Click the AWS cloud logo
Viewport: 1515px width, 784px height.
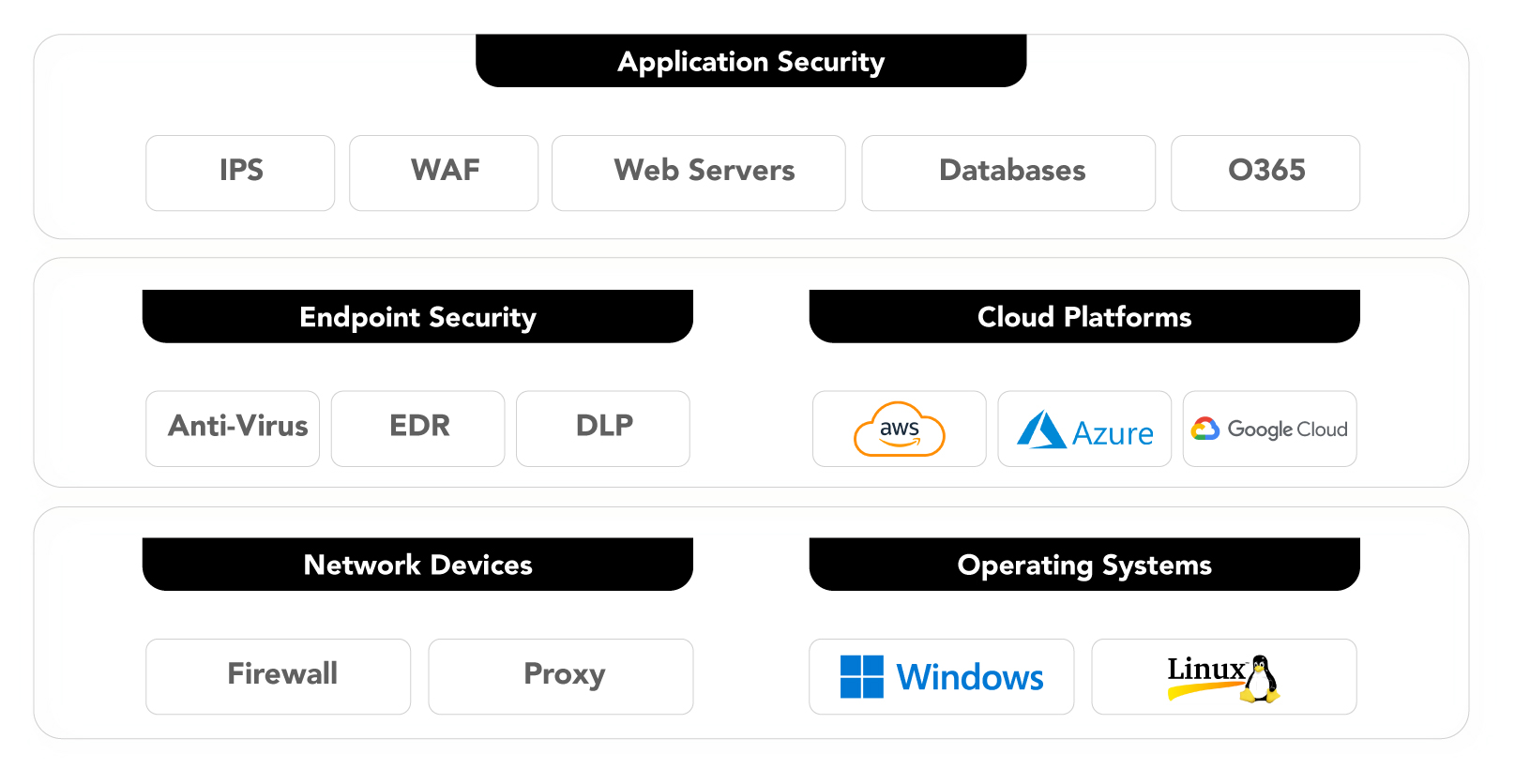pyautogui.click(x=899, y=430)
